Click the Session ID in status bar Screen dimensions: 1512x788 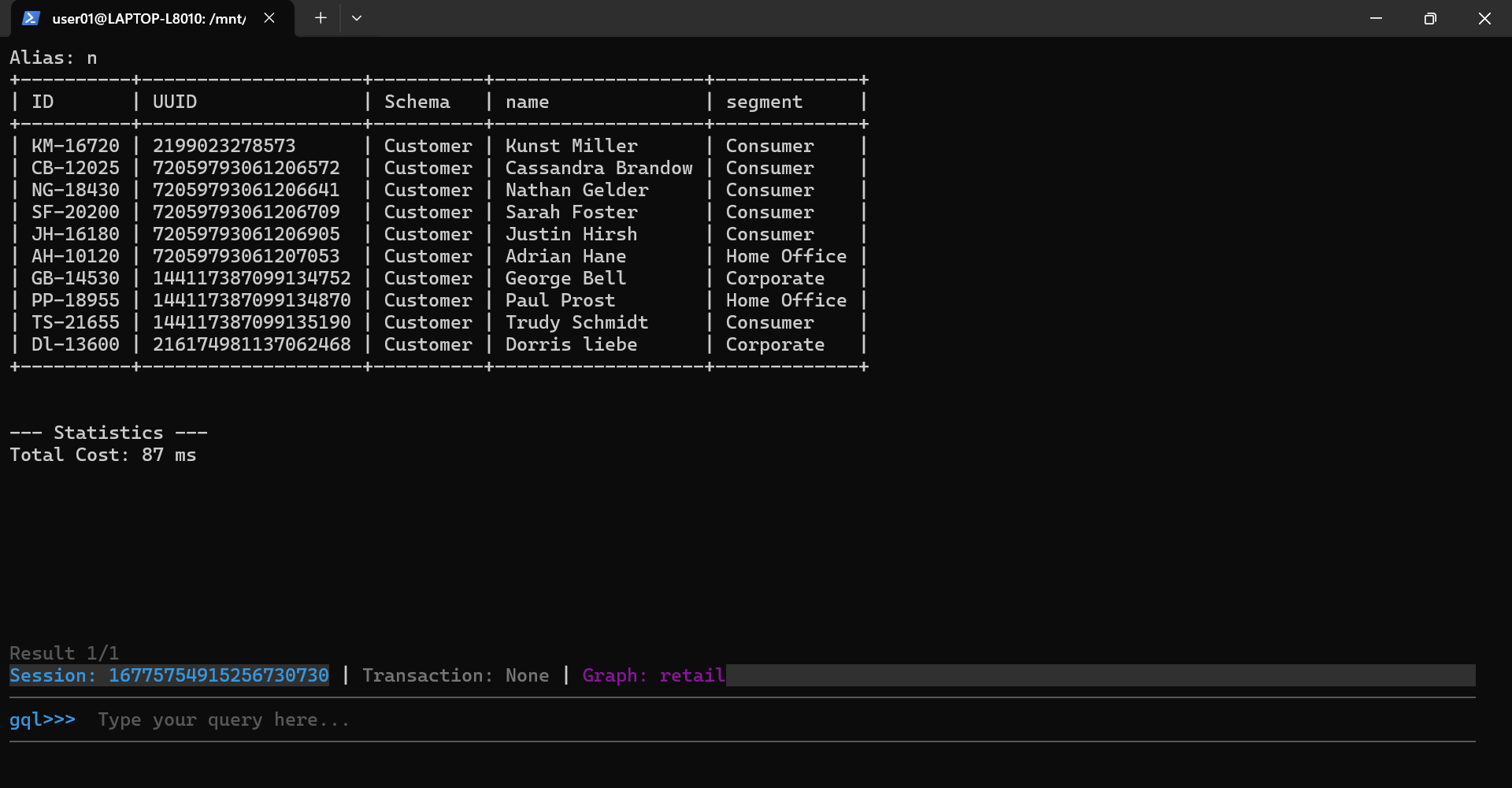pos(169,675)
